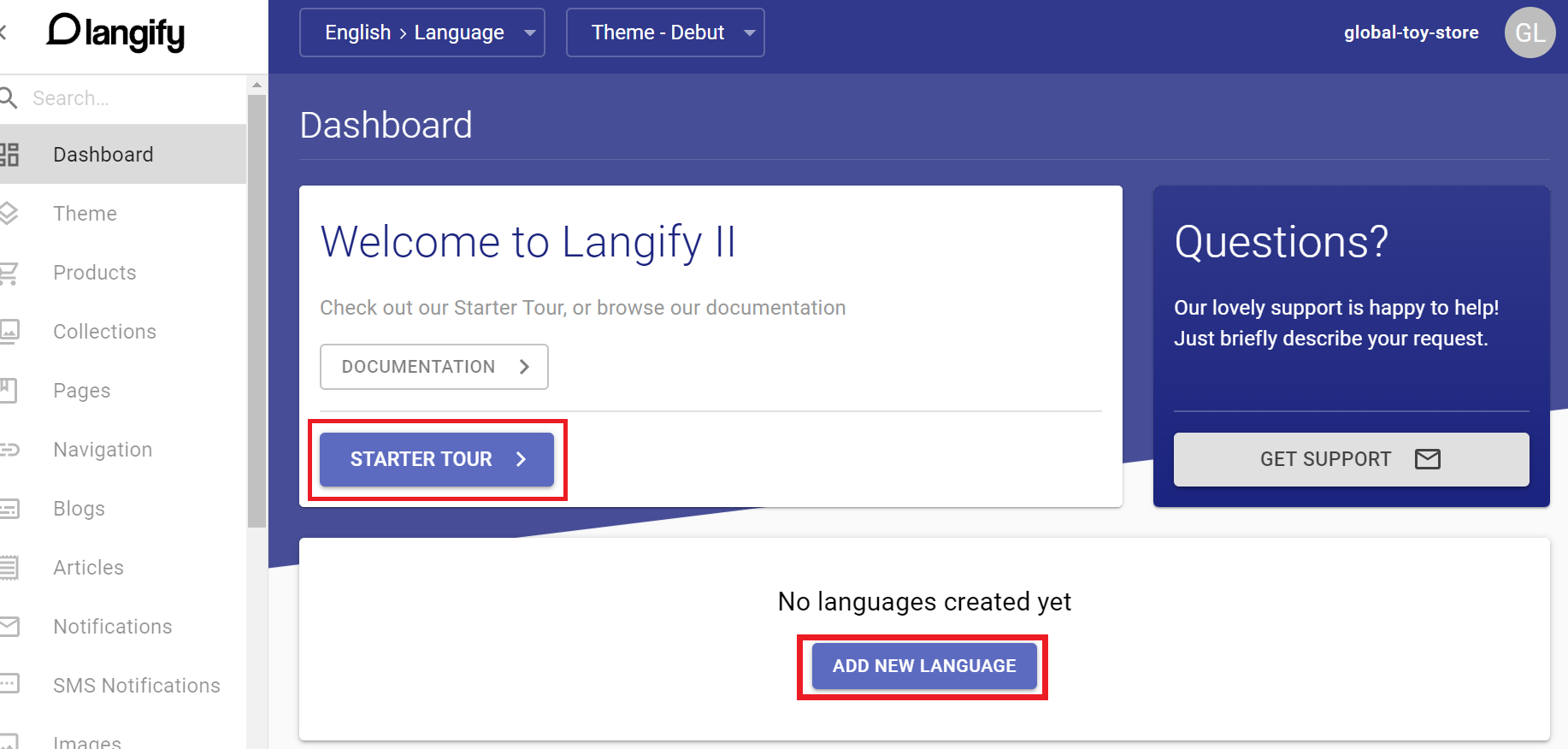This screenshot has height=749, width=1568.
Task: Go to SMS Notifications
Action: [123, 686]
